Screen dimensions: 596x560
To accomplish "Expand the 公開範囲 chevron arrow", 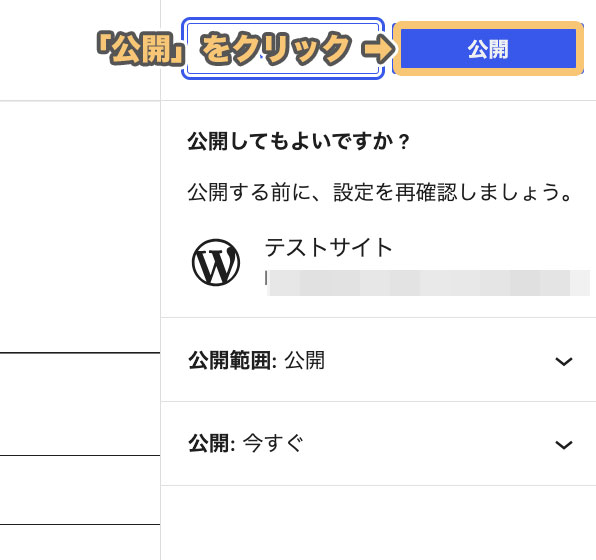I will point(564,361).
